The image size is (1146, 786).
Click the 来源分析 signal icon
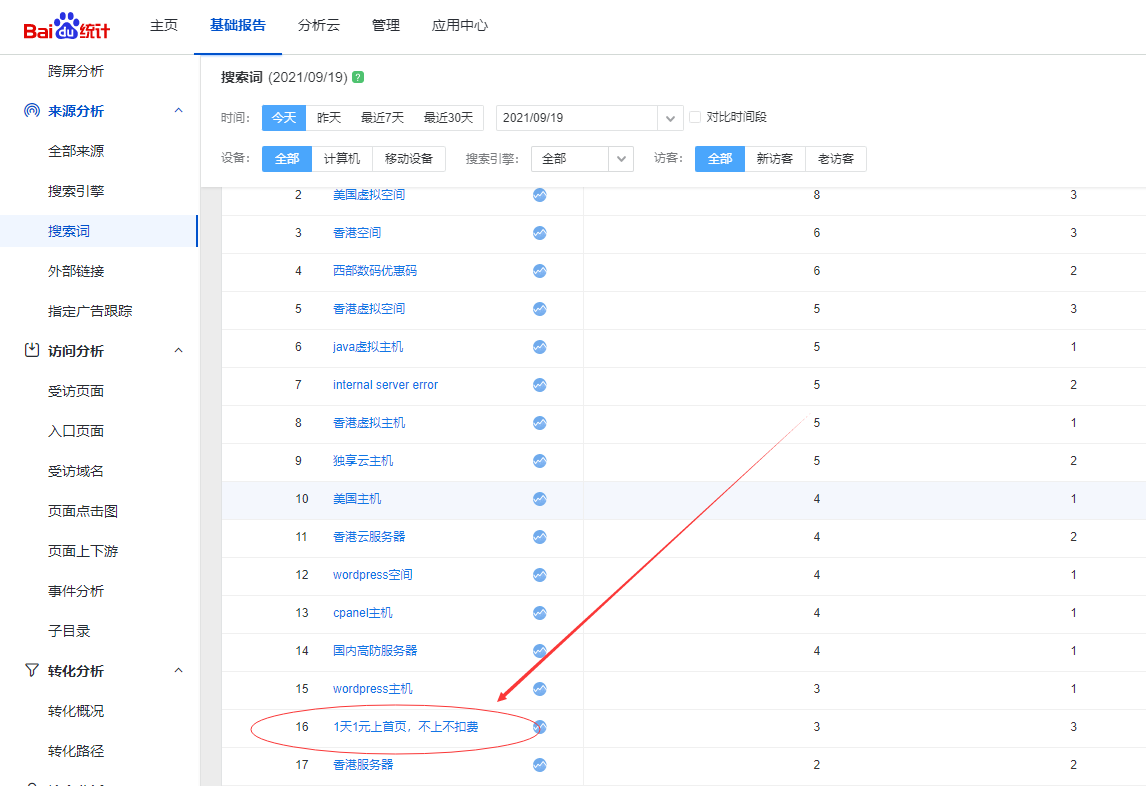pyautogui.click(x=31, y=110)
